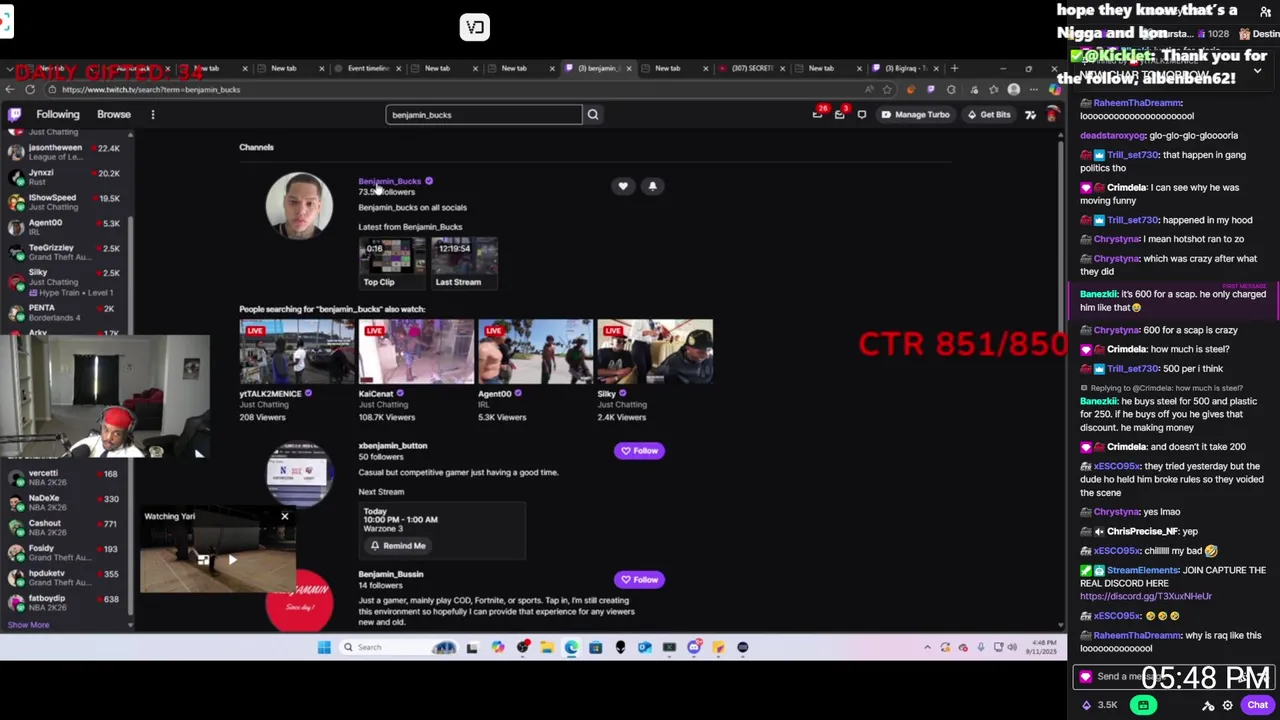Viewport: 1280px width, 720px height.
Task: Send message with purple Chat button
Action: coord(1257,705)
